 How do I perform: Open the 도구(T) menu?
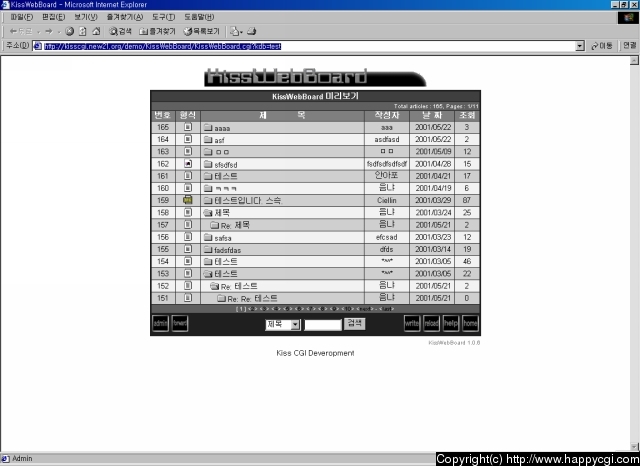point(163,17)
